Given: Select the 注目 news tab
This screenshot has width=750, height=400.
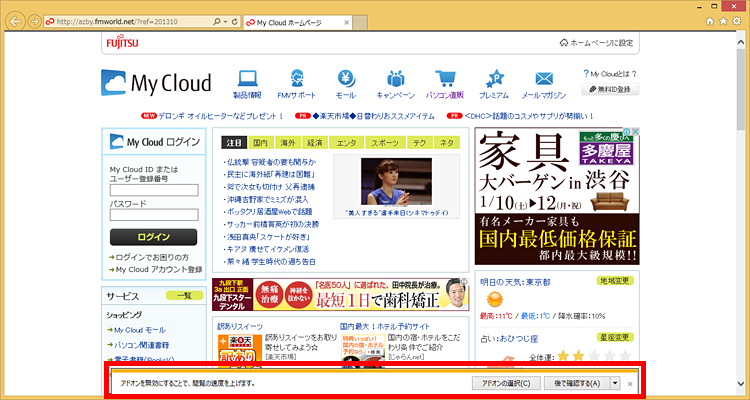Looking at the screenshot, I should (234, 143).
